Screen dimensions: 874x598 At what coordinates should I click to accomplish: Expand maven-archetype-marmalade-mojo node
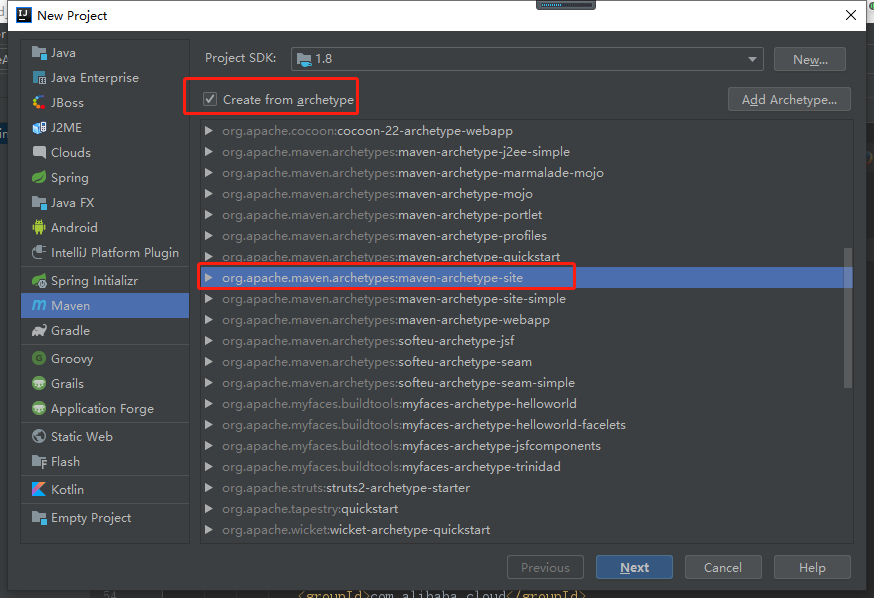209,173
